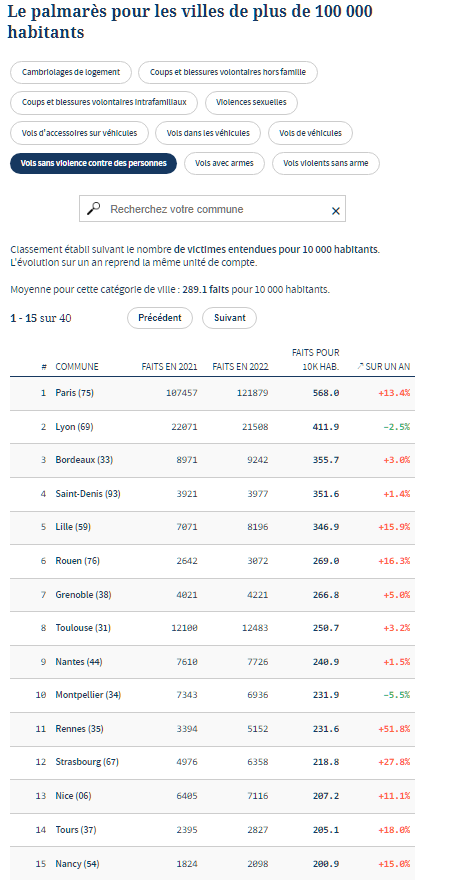455x880 pixels.
Task: Click the Suivant pagination button
Action: (x=229, y=318)
